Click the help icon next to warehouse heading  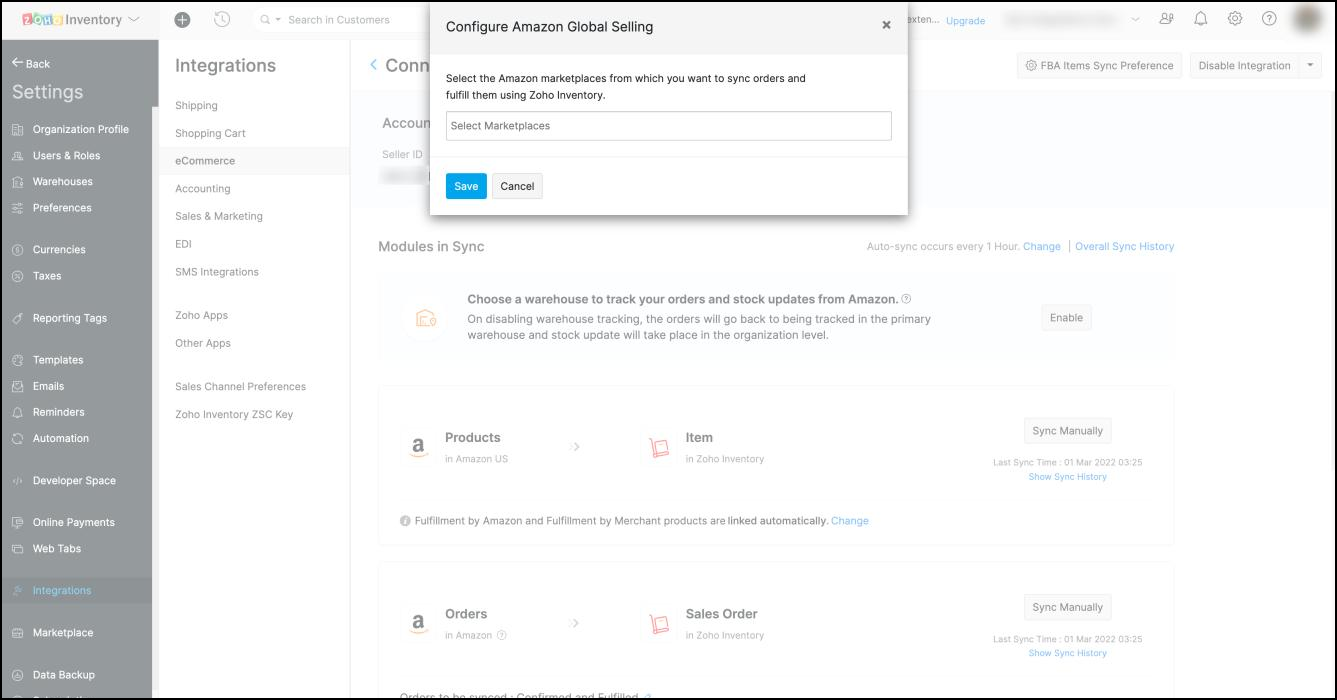(x=906, y=299)
